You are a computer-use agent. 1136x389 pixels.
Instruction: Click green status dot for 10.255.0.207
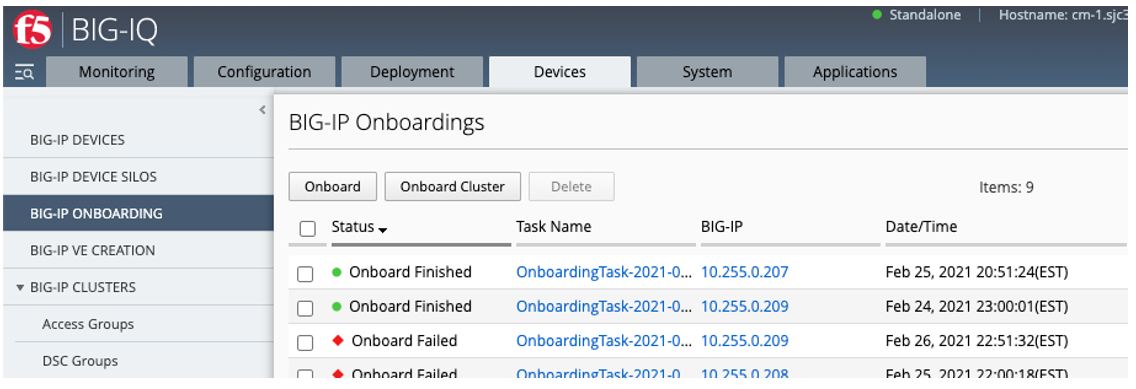[x=336, y=273]
